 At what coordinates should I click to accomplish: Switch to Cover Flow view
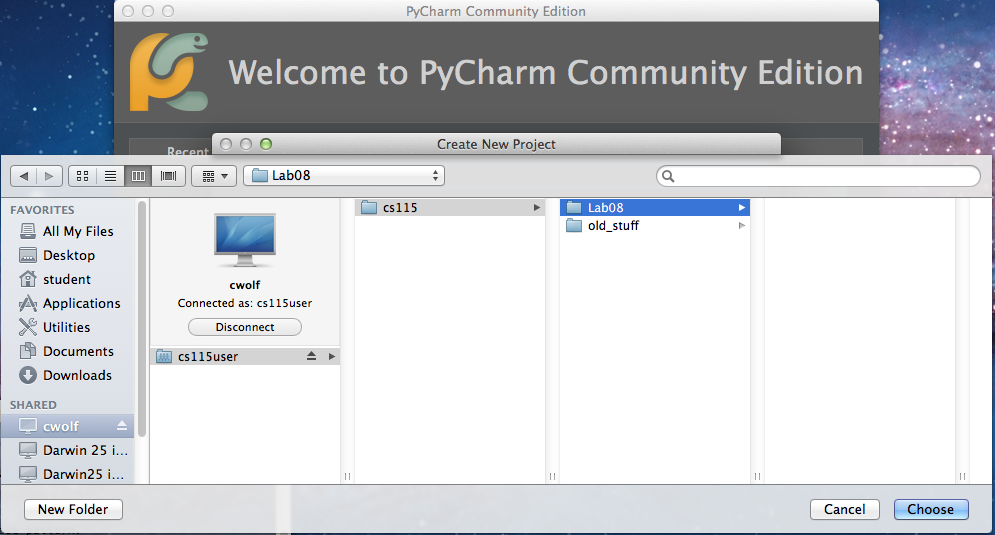(x=167, y=176)
